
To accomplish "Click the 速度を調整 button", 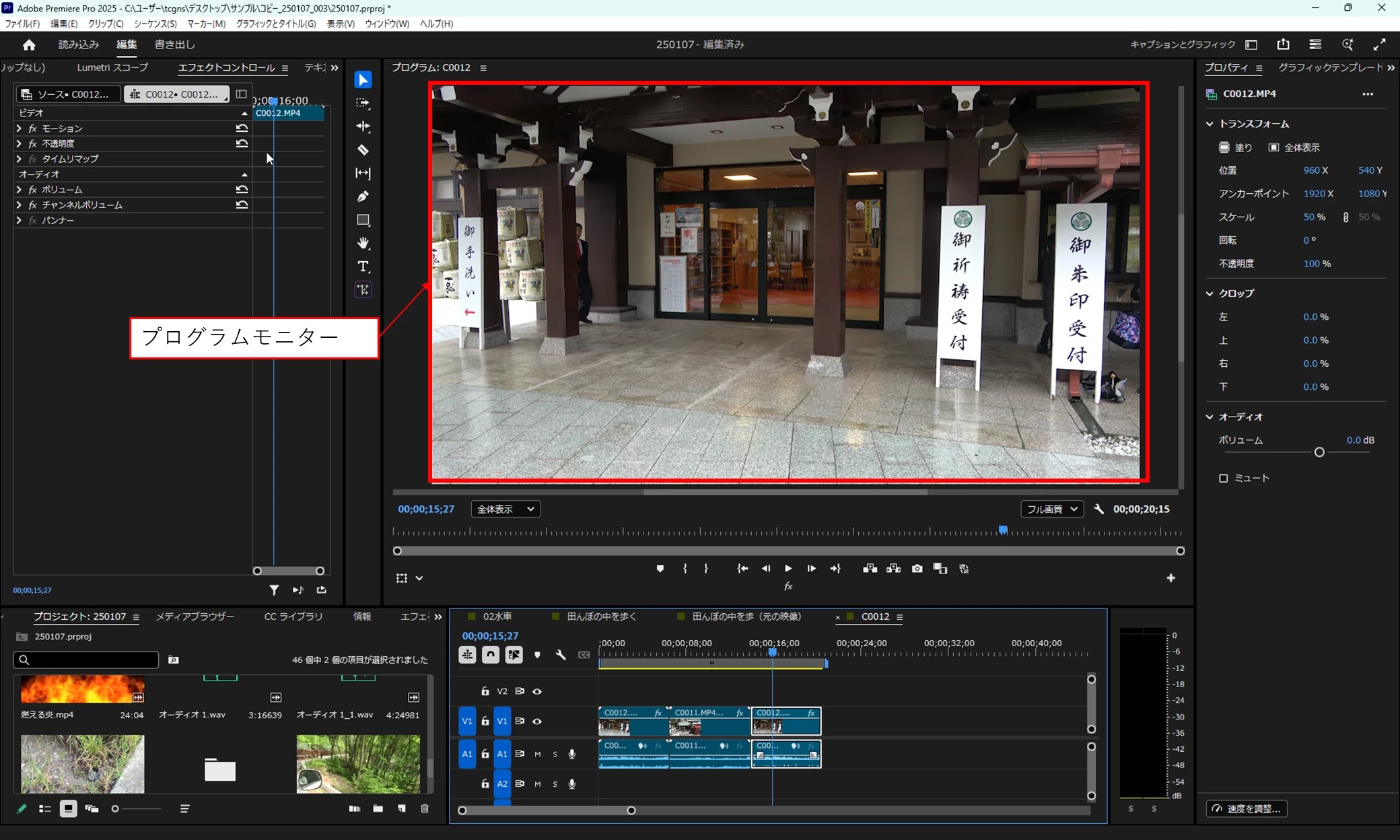I will pyautogui.click(x=1247, y=808).
